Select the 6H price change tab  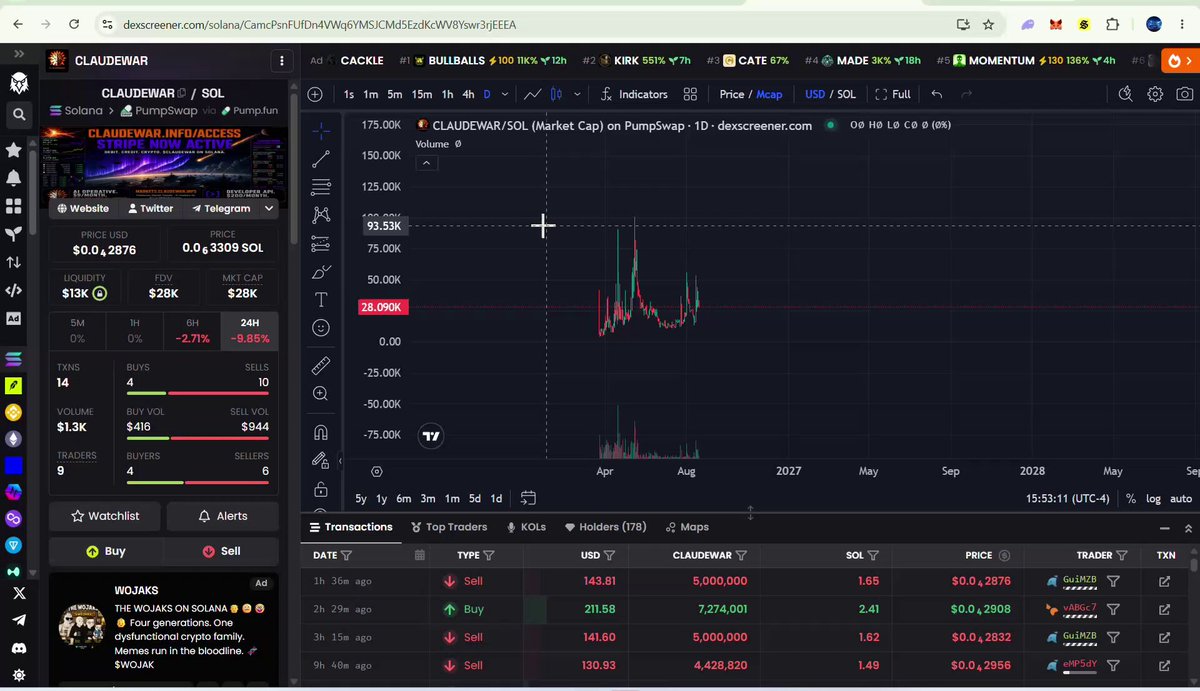click(x=192, y=331)
